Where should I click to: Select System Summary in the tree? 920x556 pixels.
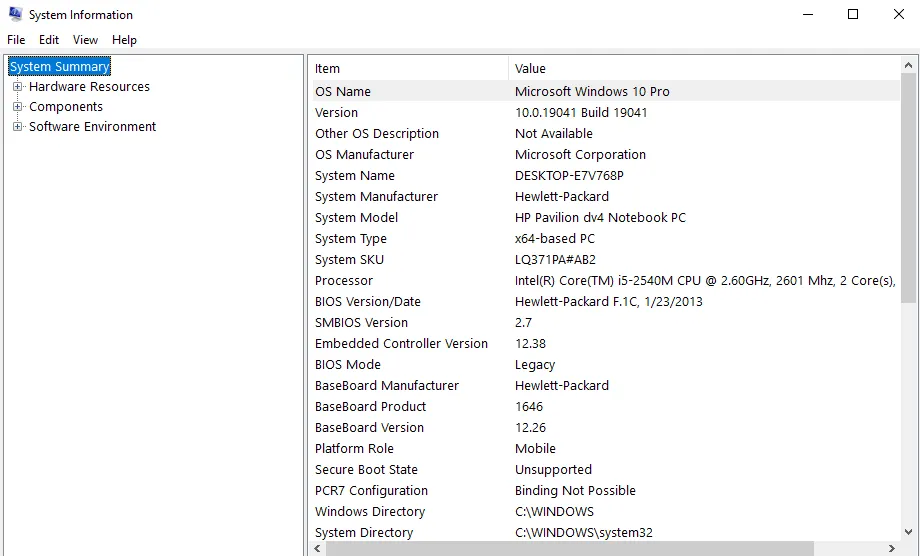point(59,67)
